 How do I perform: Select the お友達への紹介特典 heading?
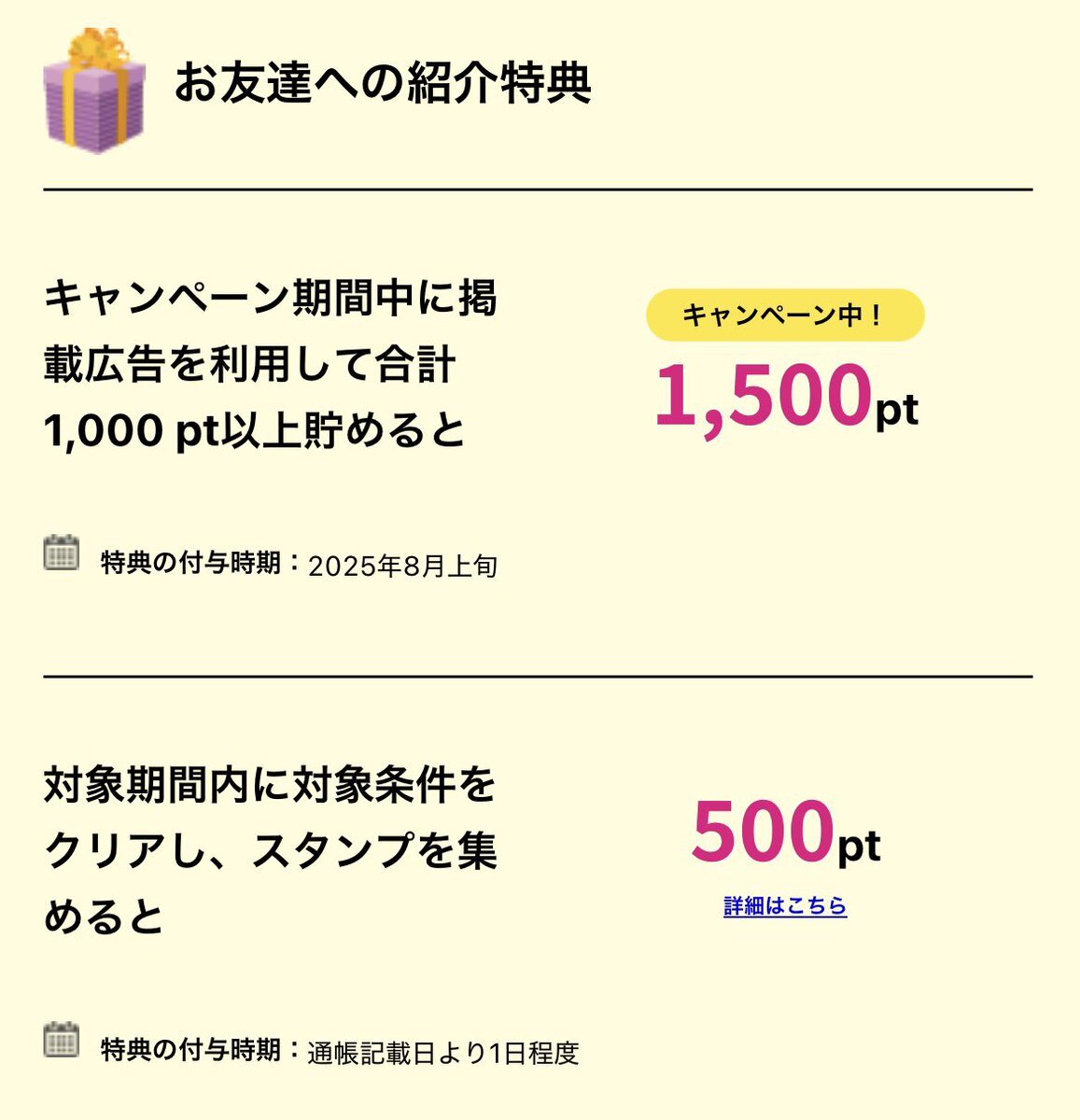click(x=383, y=83)
